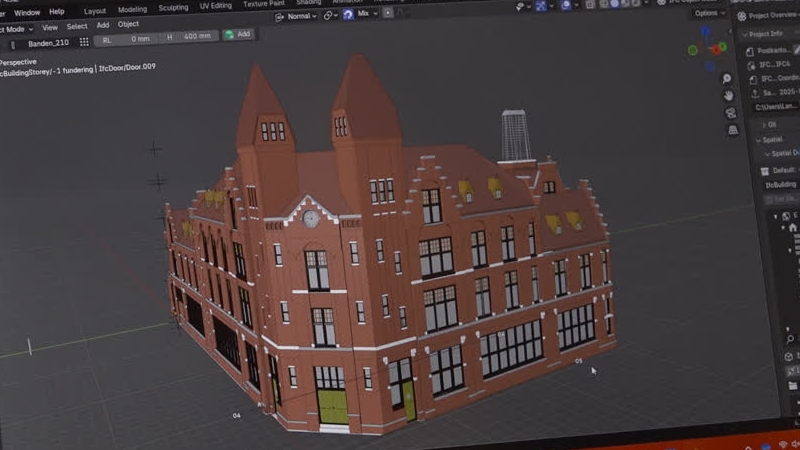Click the pan view hand icon
800x450 pixels.
click(729, 95)
